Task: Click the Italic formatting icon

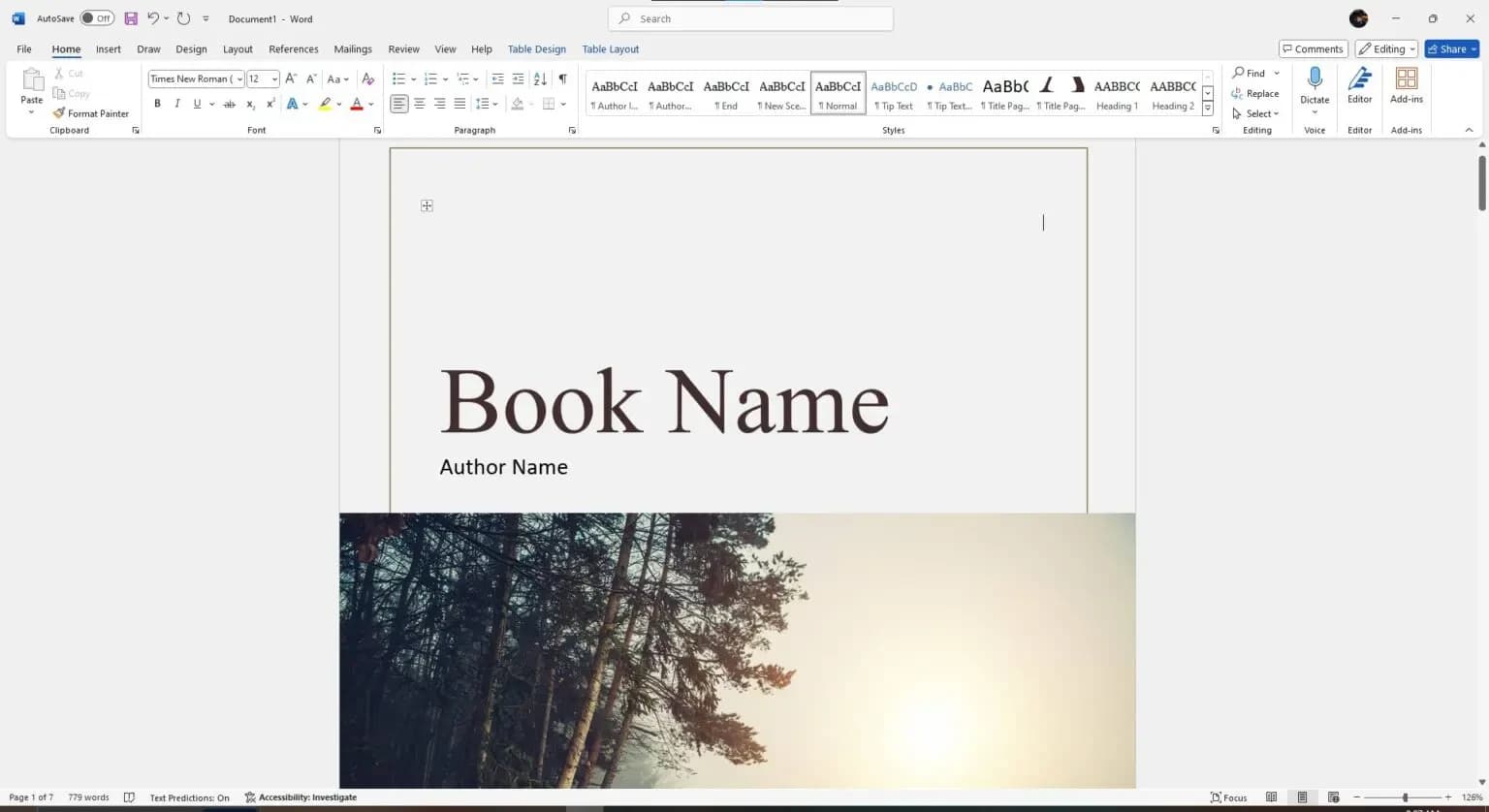Action: (176, 104)
